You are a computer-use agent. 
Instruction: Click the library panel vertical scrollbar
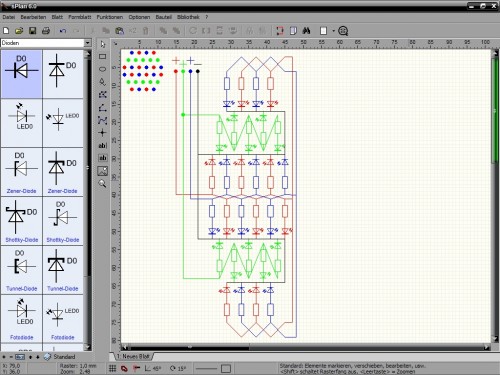(x=88, y=200)
